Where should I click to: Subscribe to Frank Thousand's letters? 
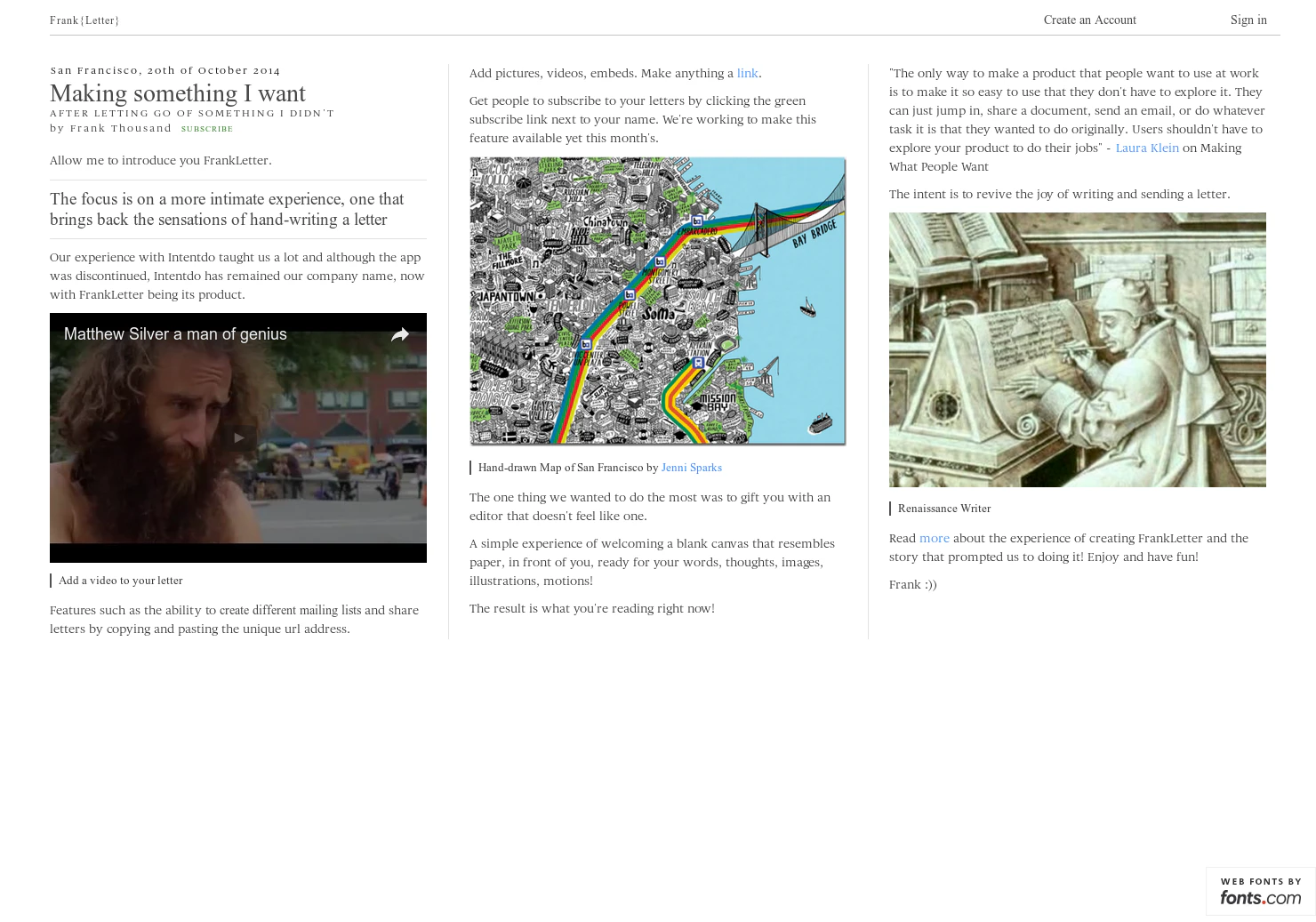click(x=207, y=129)
